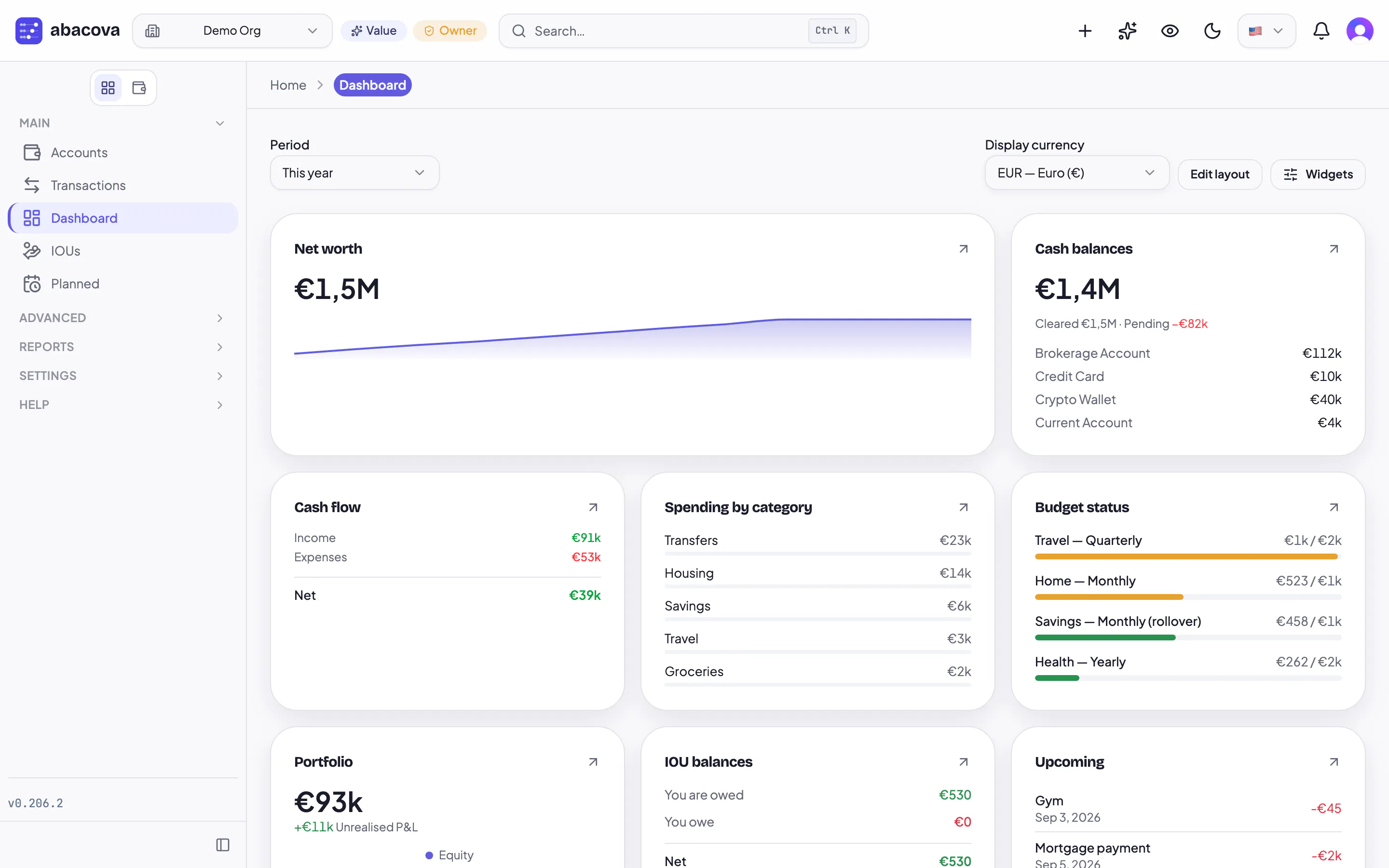Screen dimensions: 1389x868
Task: Open the Display currency EUR dropdown
Action: tap(1077, 173)
